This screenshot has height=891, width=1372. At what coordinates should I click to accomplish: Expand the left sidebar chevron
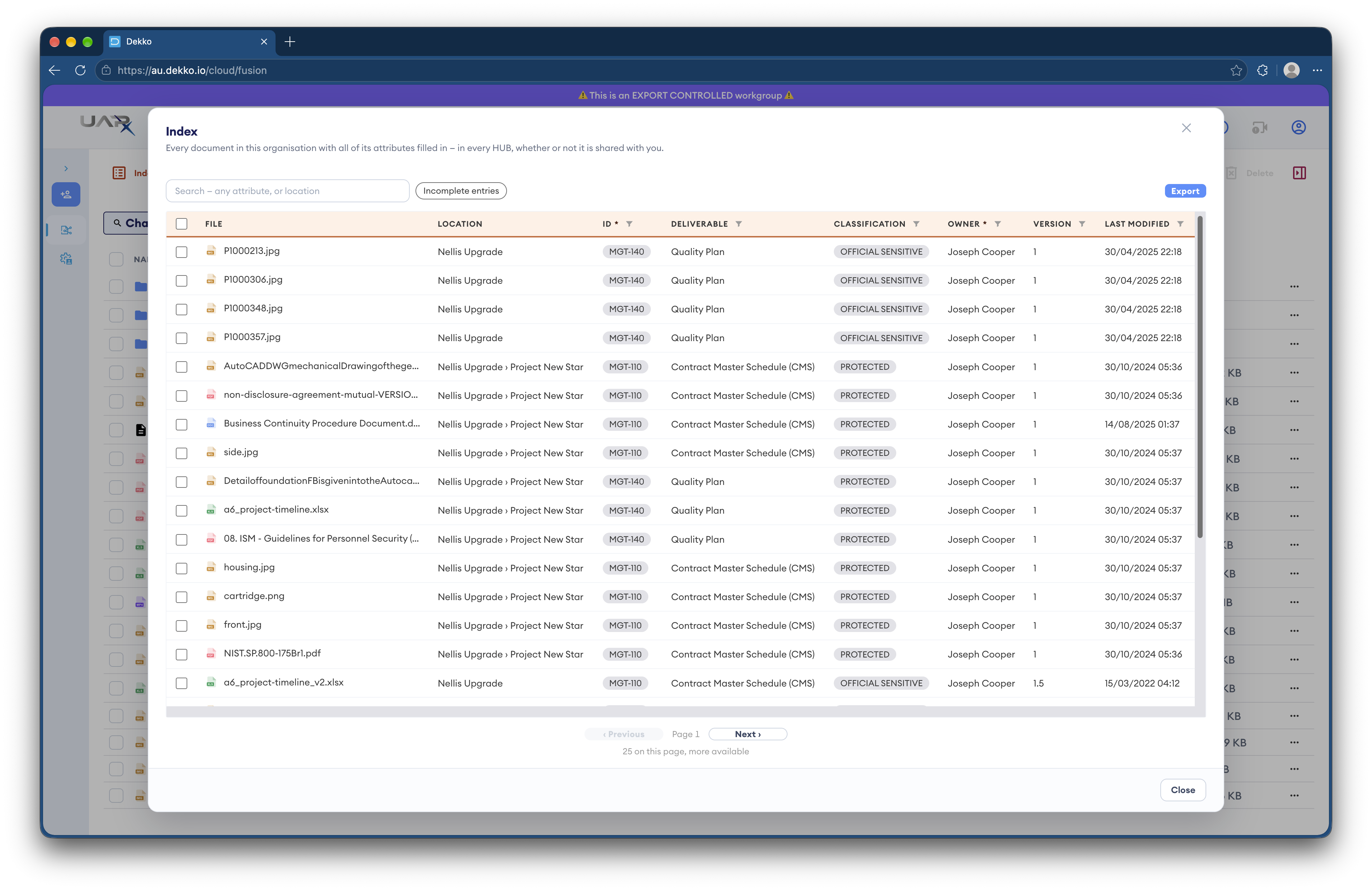66,169
